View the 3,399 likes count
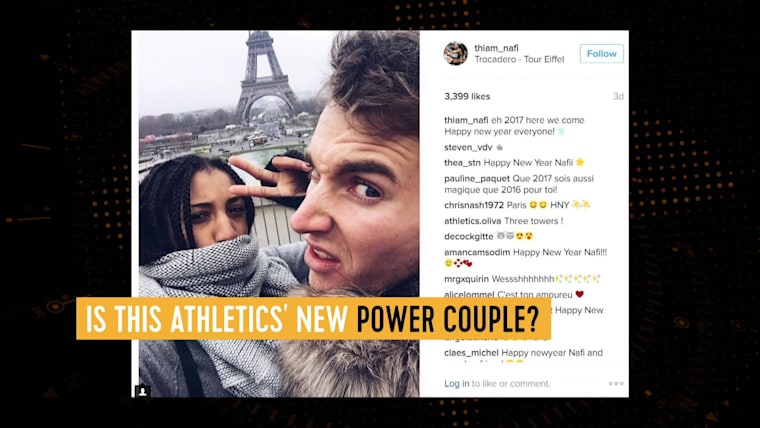The height and width of the screenshot is (428, 760). [x=467, y=96]
